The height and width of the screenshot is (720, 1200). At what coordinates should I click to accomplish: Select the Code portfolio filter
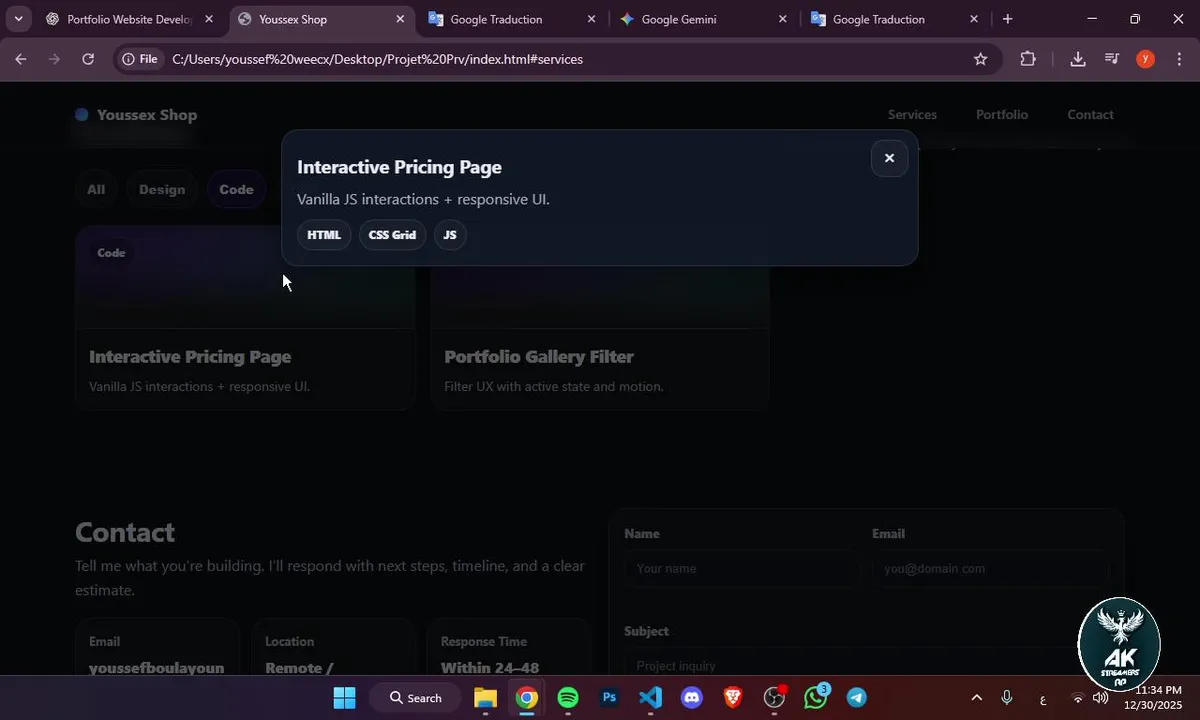[x=237, y=189]
